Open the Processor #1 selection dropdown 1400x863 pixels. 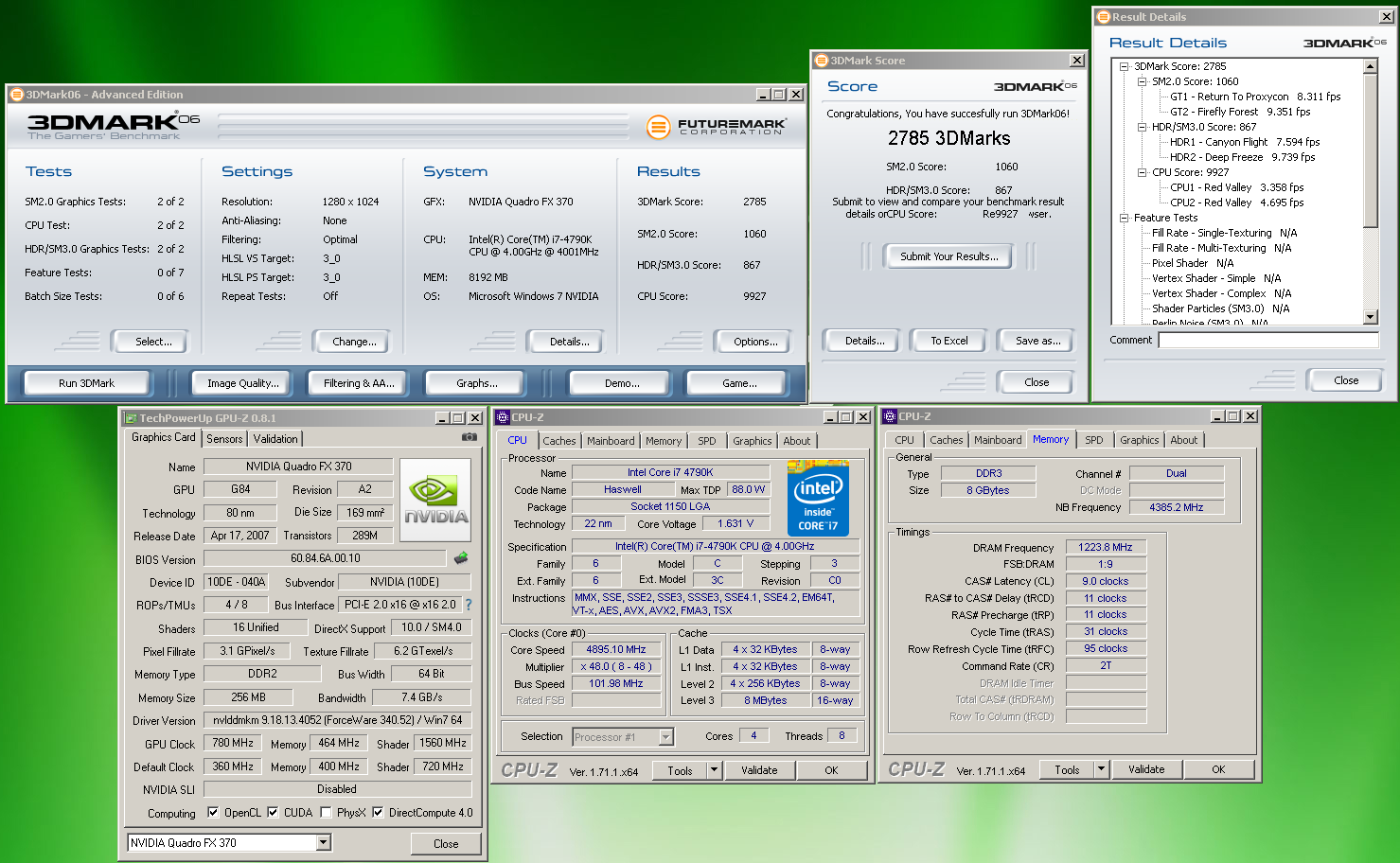tap(665, 737)
